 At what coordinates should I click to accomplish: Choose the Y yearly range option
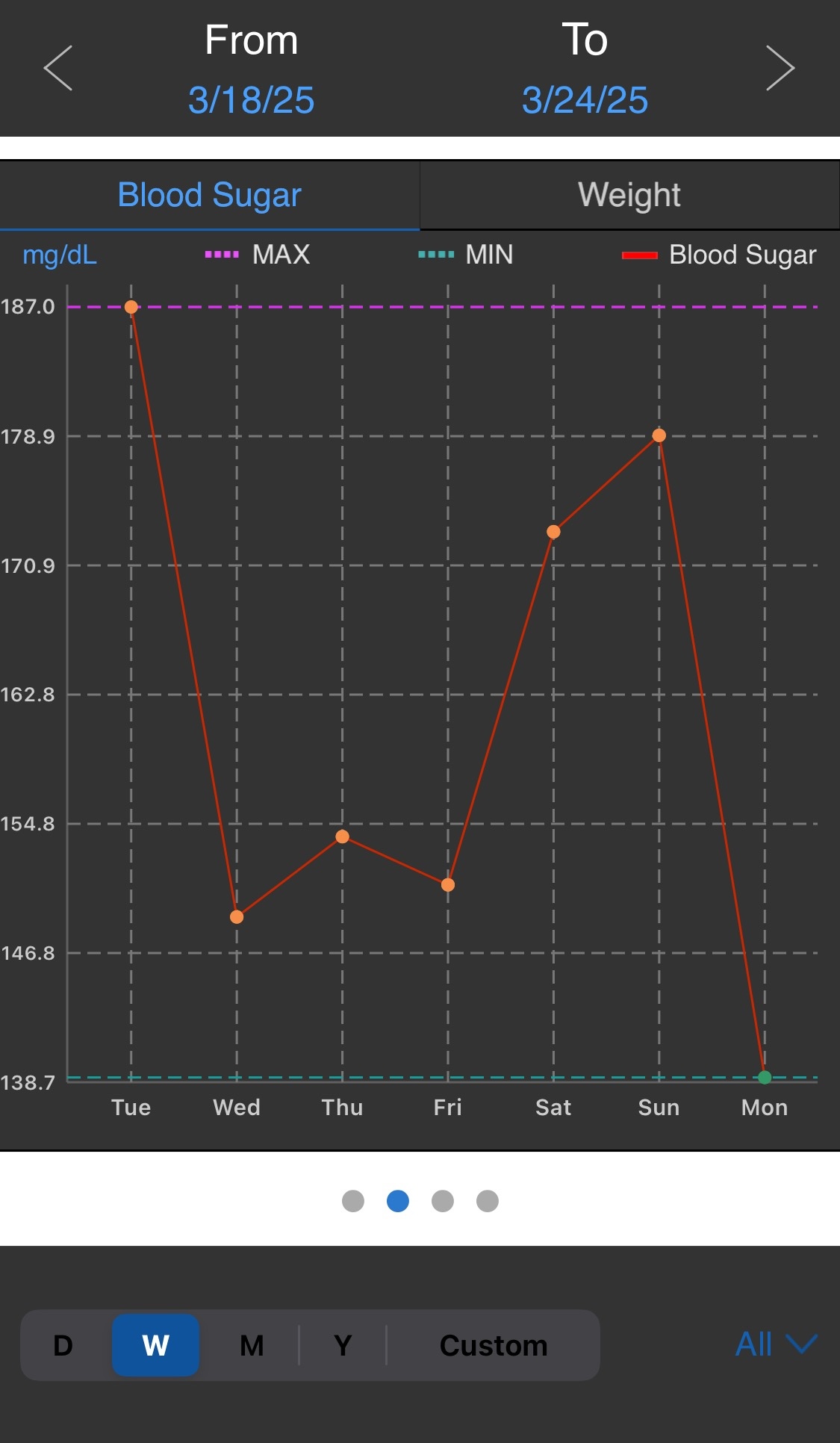pyautogui.click(x=343, y=1345)
